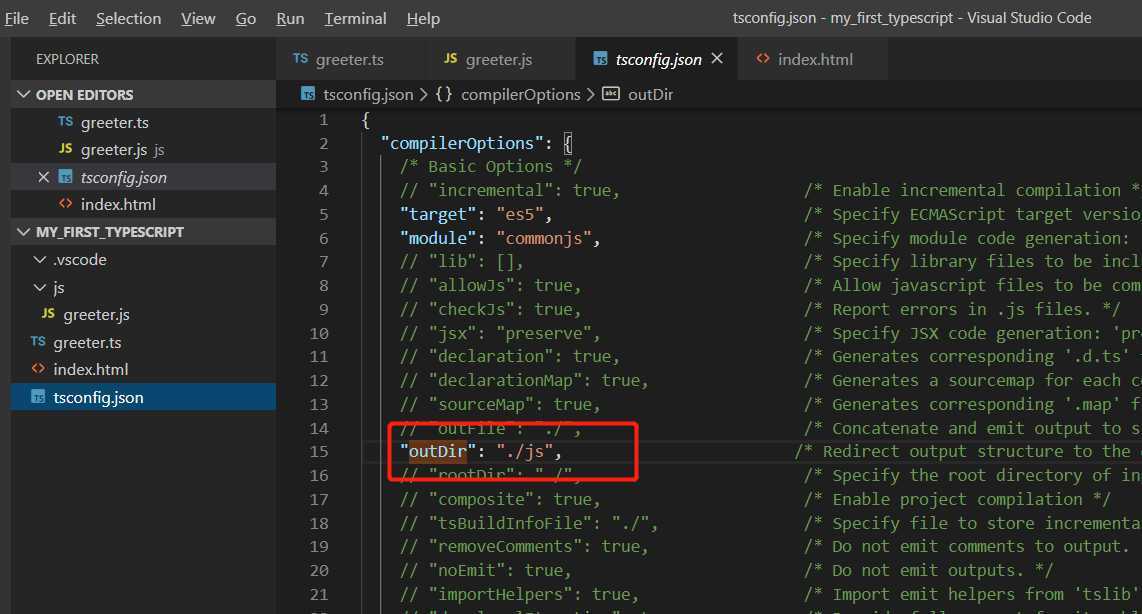Click the HTML icon on index.html tab
This screenshot has width=1142, height=614.
[763, 58]
